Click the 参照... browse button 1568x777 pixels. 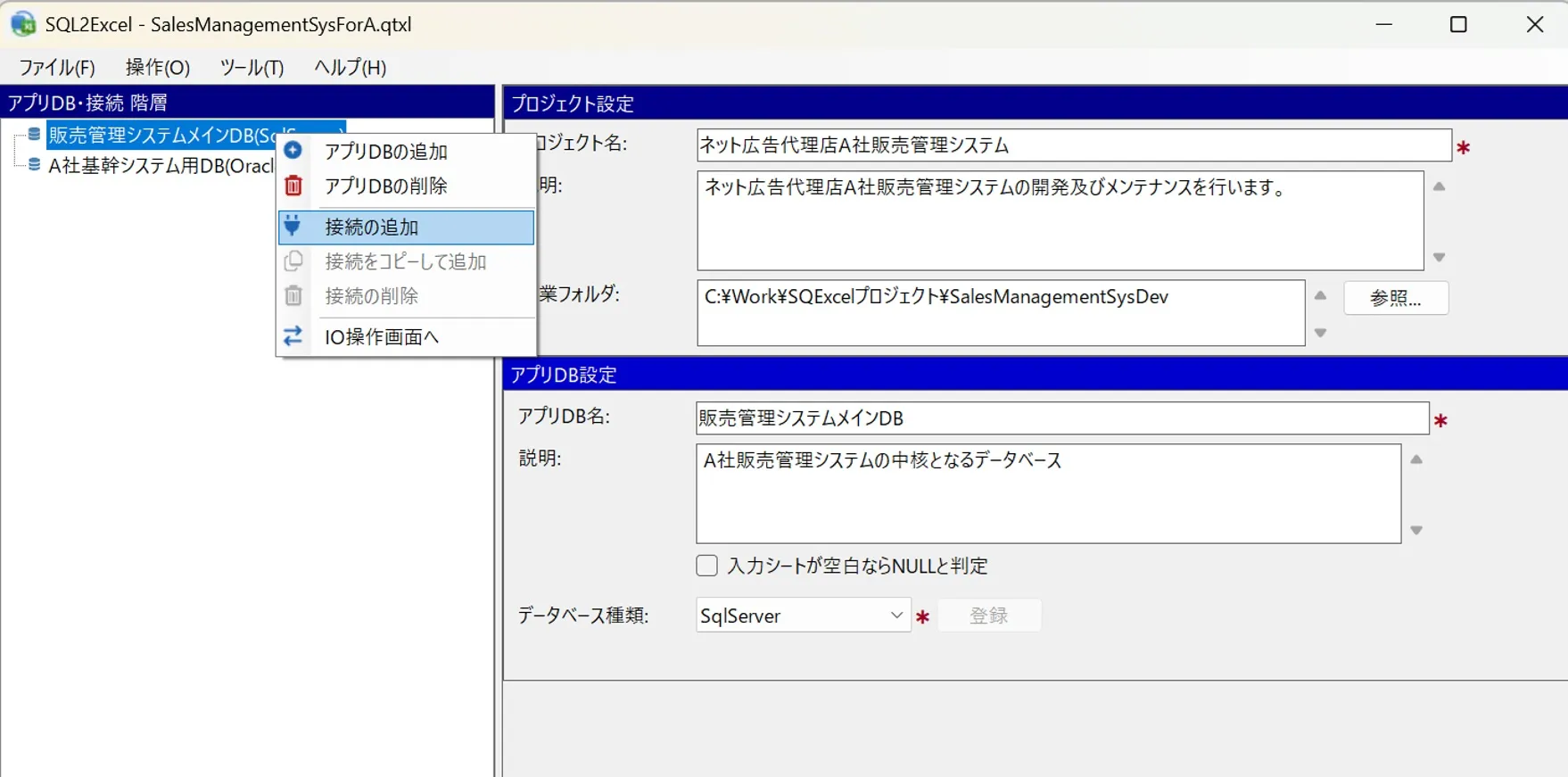[x=1396, y=298]
